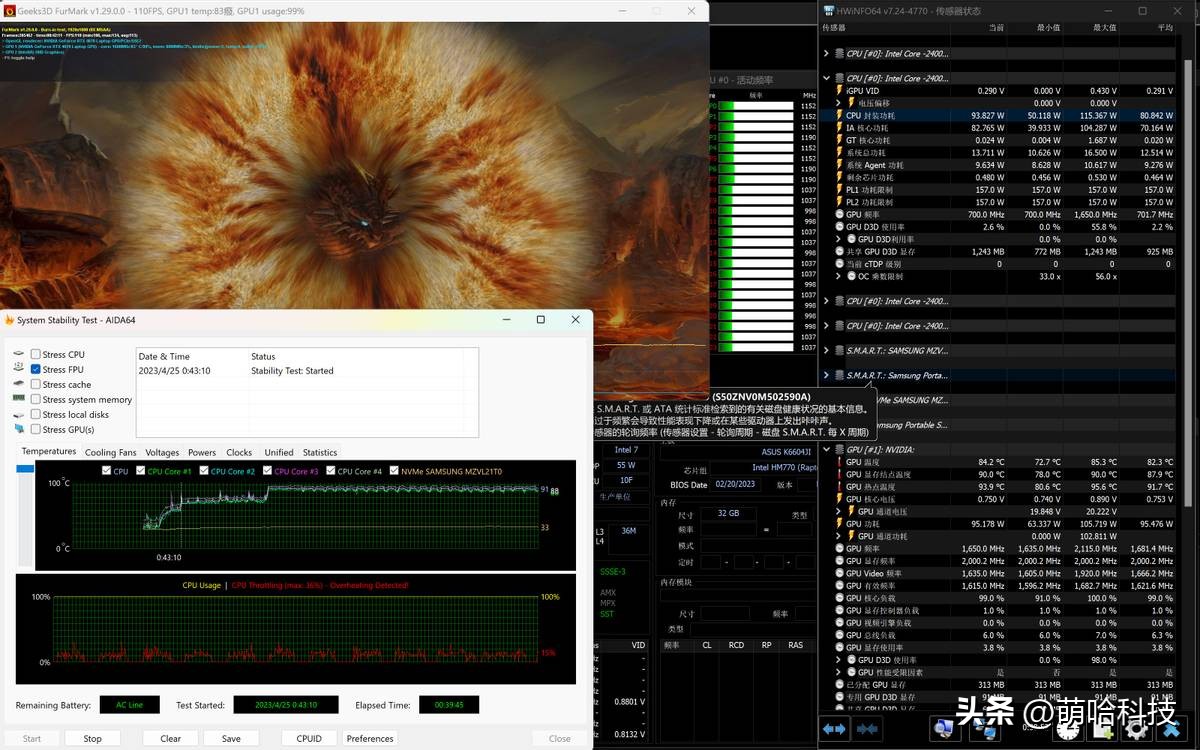This screenshot has height=750, width=1200.
Task: Uncheck the Stress FPU checkbox
Action: point(36,369)
